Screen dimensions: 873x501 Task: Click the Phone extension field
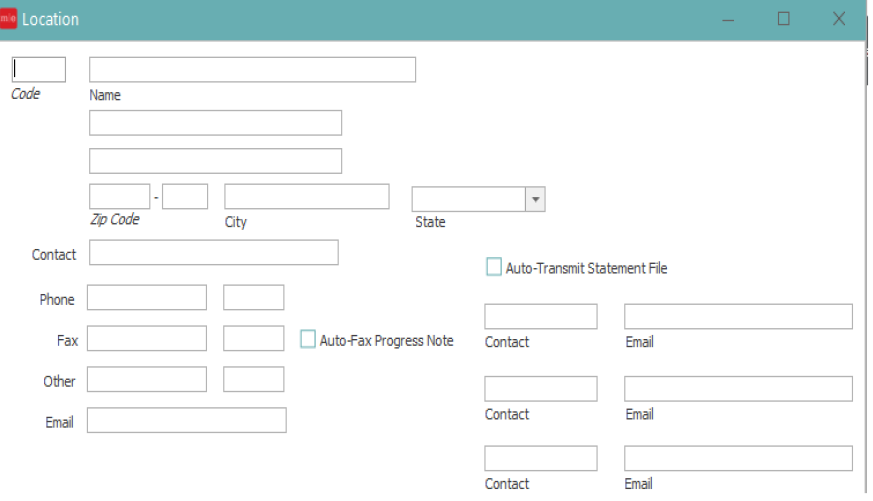pos(253,298)
